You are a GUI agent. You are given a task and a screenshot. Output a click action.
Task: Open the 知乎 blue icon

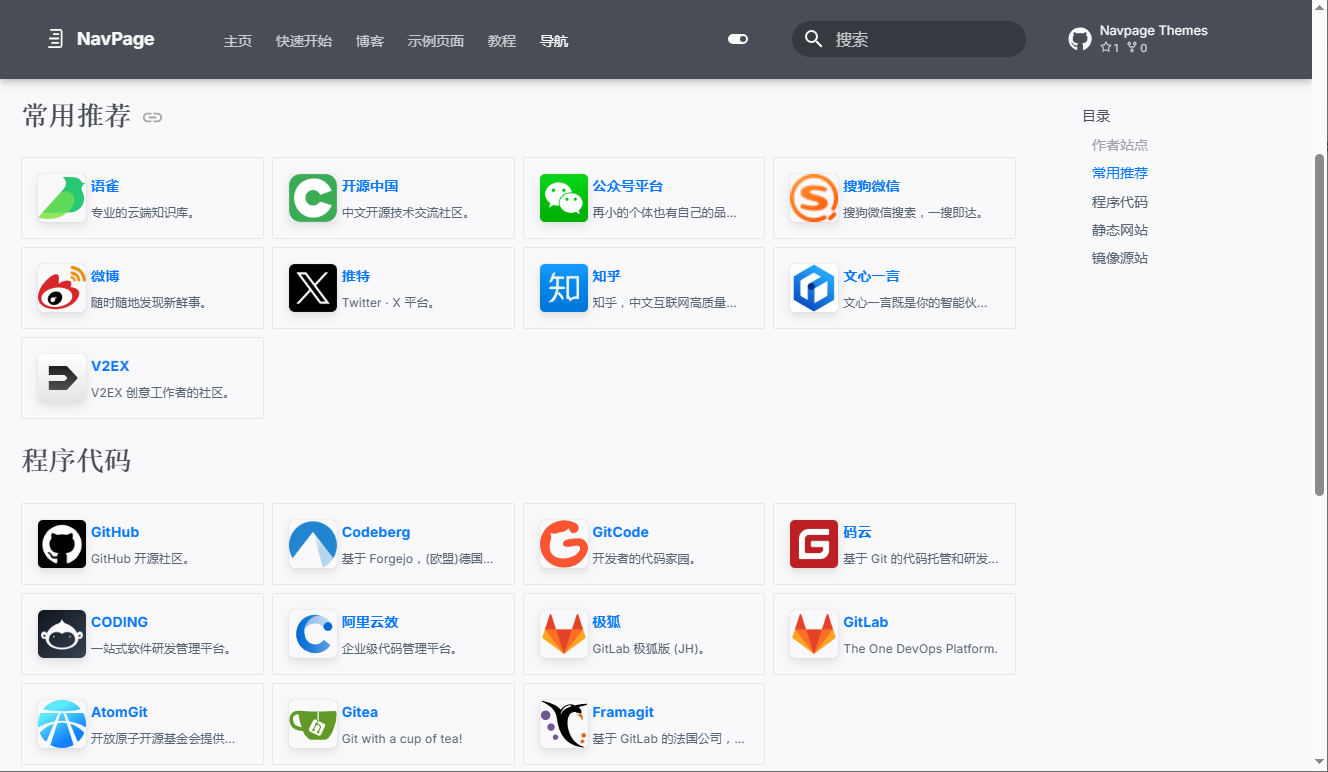coord(564,288)
